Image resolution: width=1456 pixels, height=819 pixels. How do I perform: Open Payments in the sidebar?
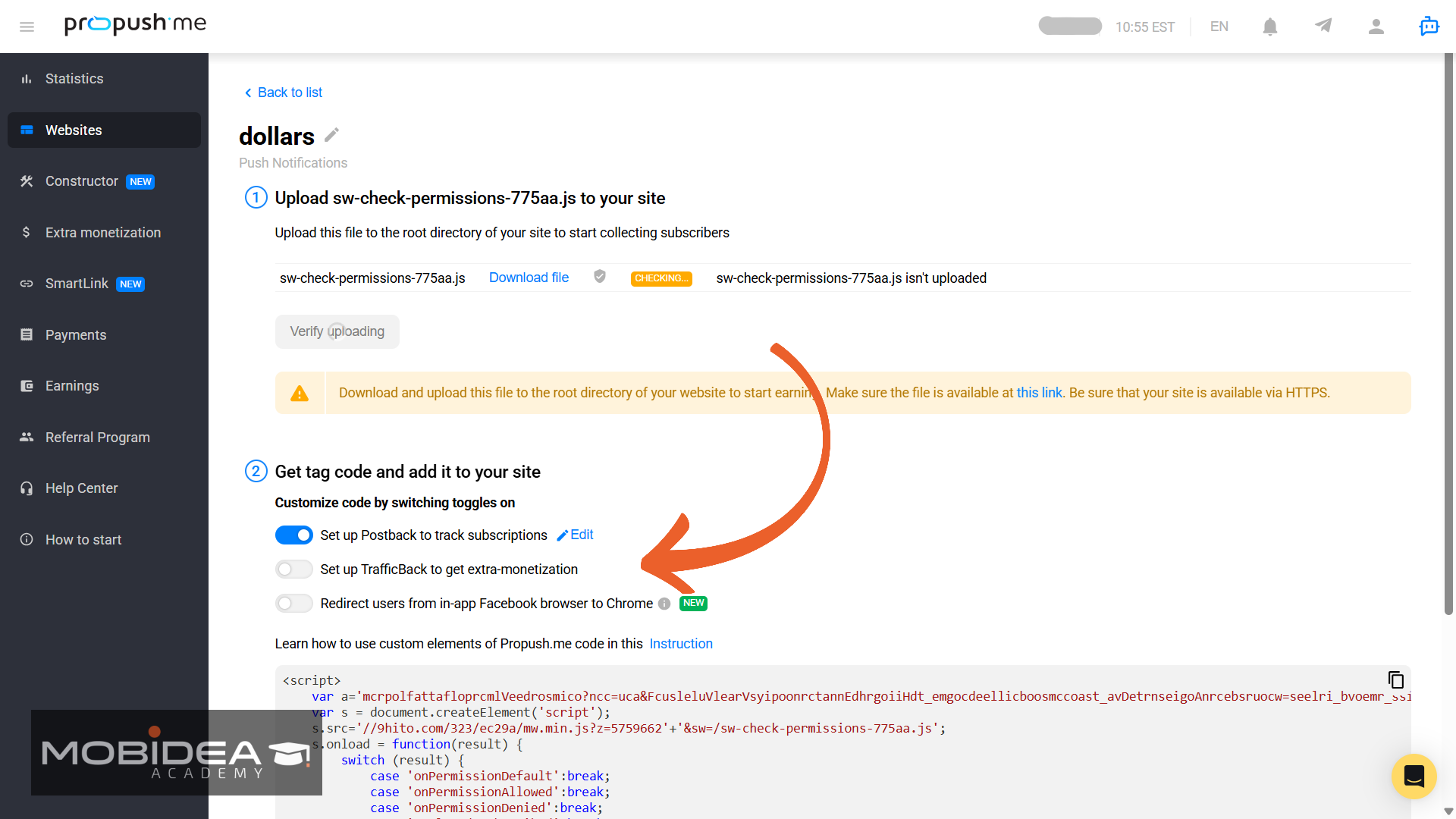[x=105, y=334]
